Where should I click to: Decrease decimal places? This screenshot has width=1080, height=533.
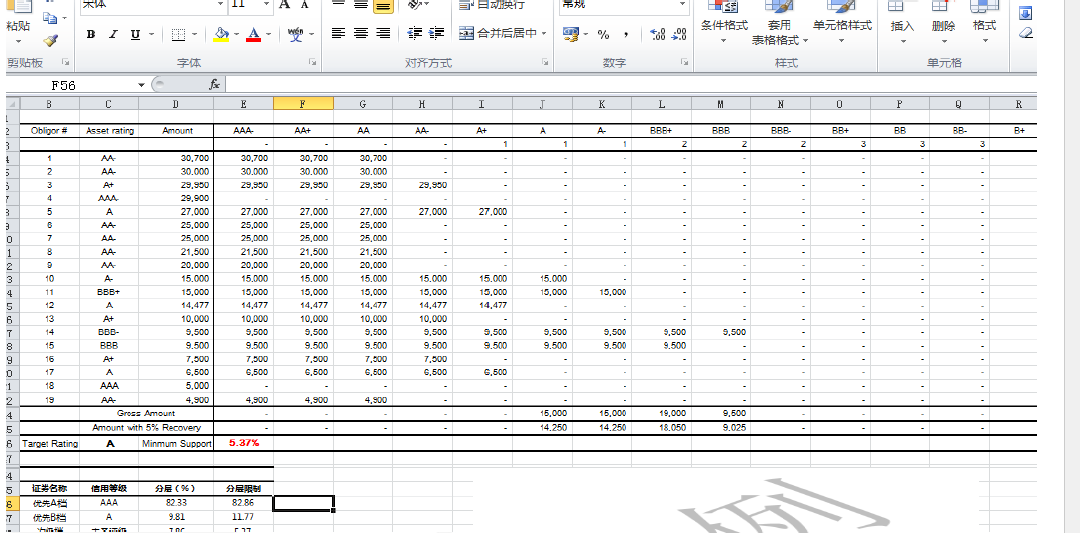click(x=679, y=34)
